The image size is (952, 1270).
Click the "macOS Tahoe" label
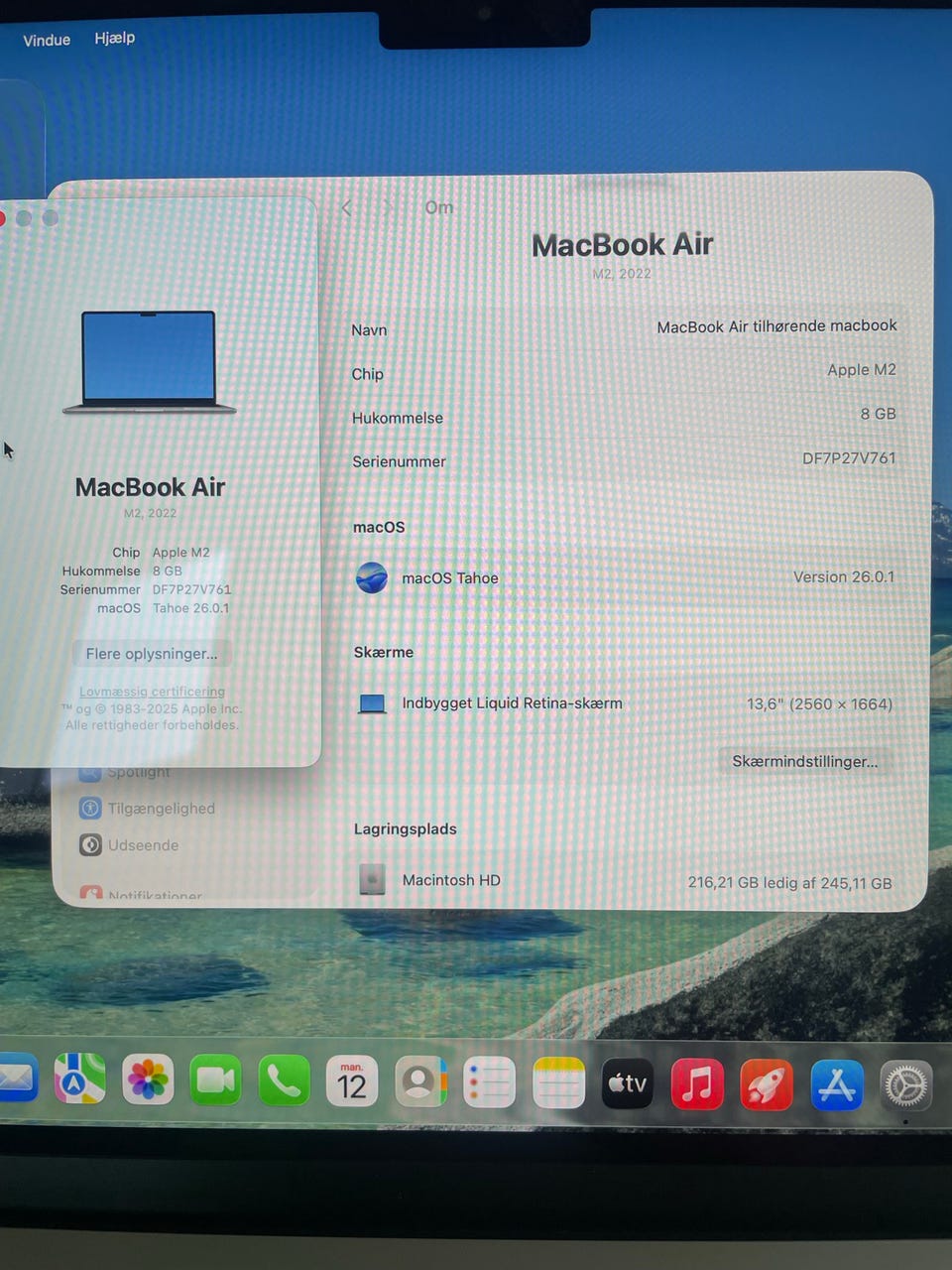click(450, 577)
